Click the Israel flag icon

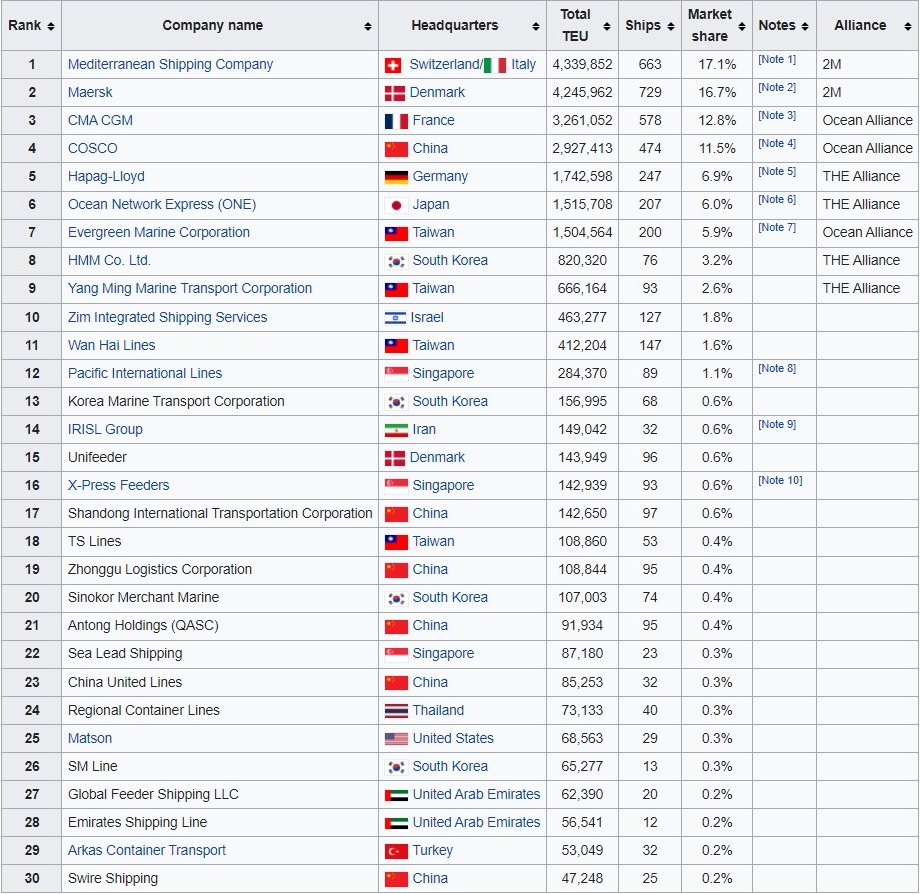tap(395, 318)
